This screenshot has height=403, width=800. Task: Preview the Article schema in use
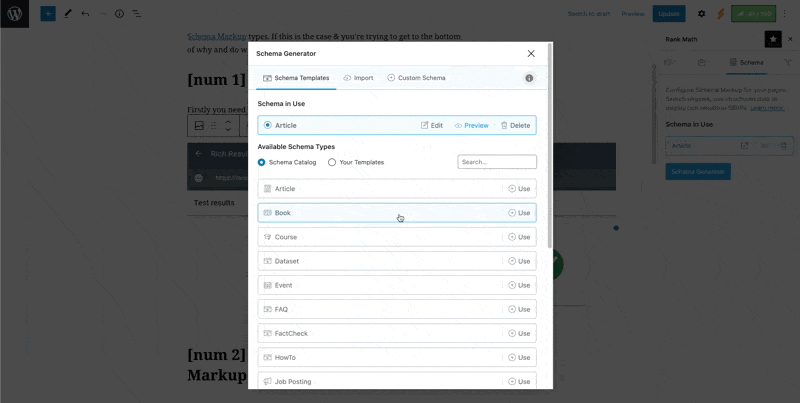471,125
